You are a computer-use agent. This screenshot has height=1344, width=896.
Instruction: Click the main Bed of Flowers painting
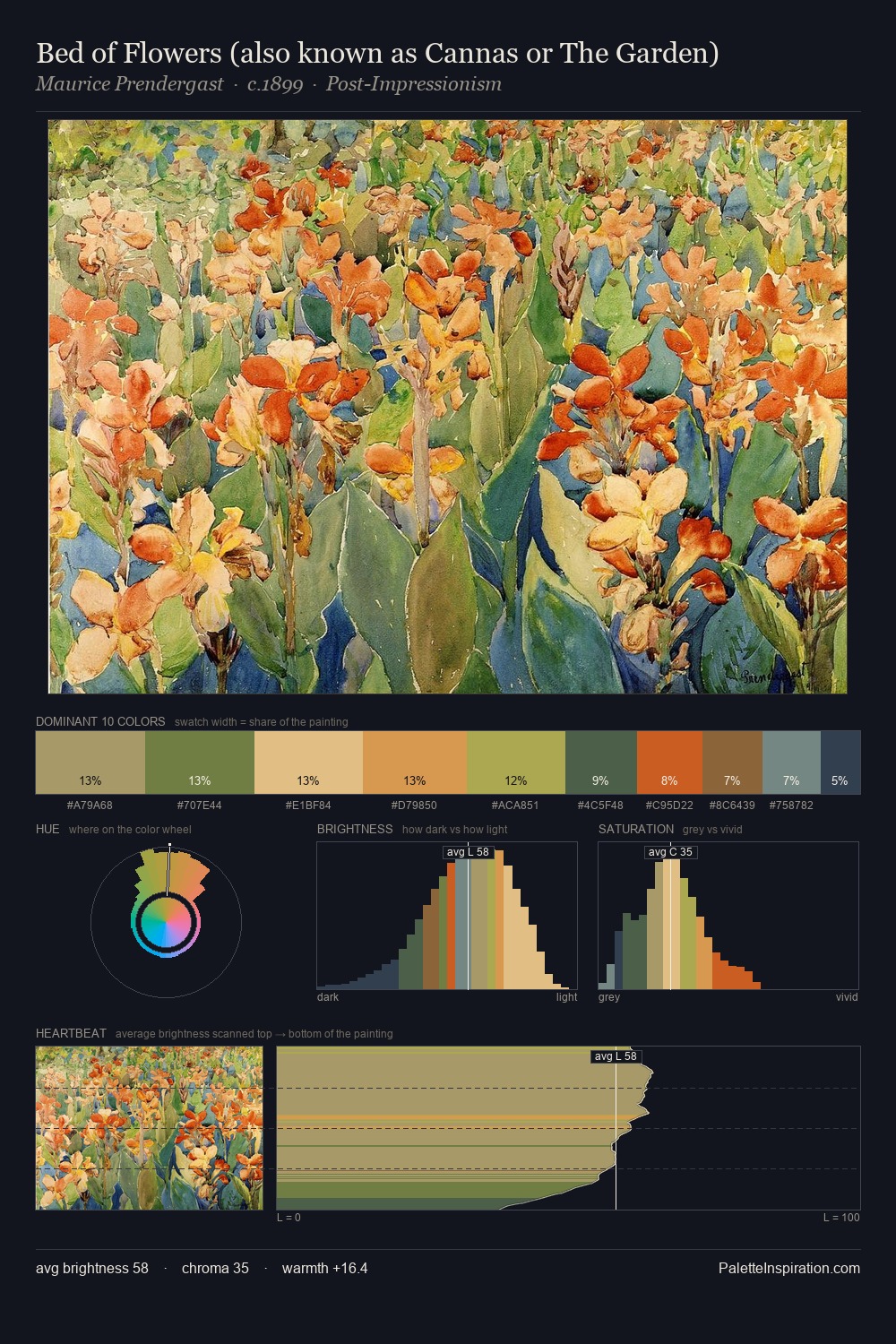(x=447, y=407)
